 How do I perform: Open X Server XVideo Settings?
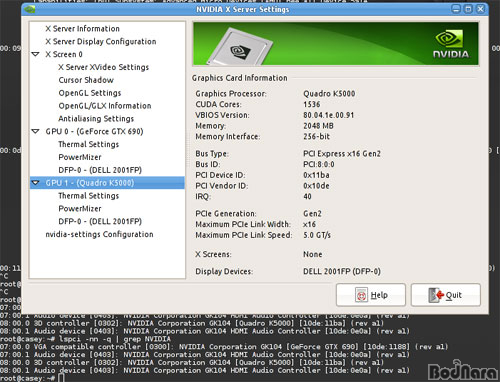(x=103, y=67)
